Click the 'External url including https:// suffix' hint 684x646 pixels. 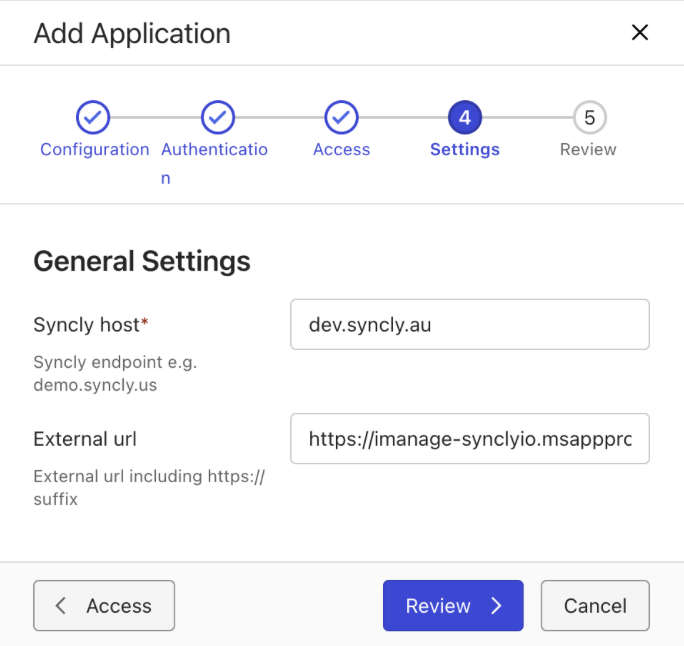pos(149,487)
